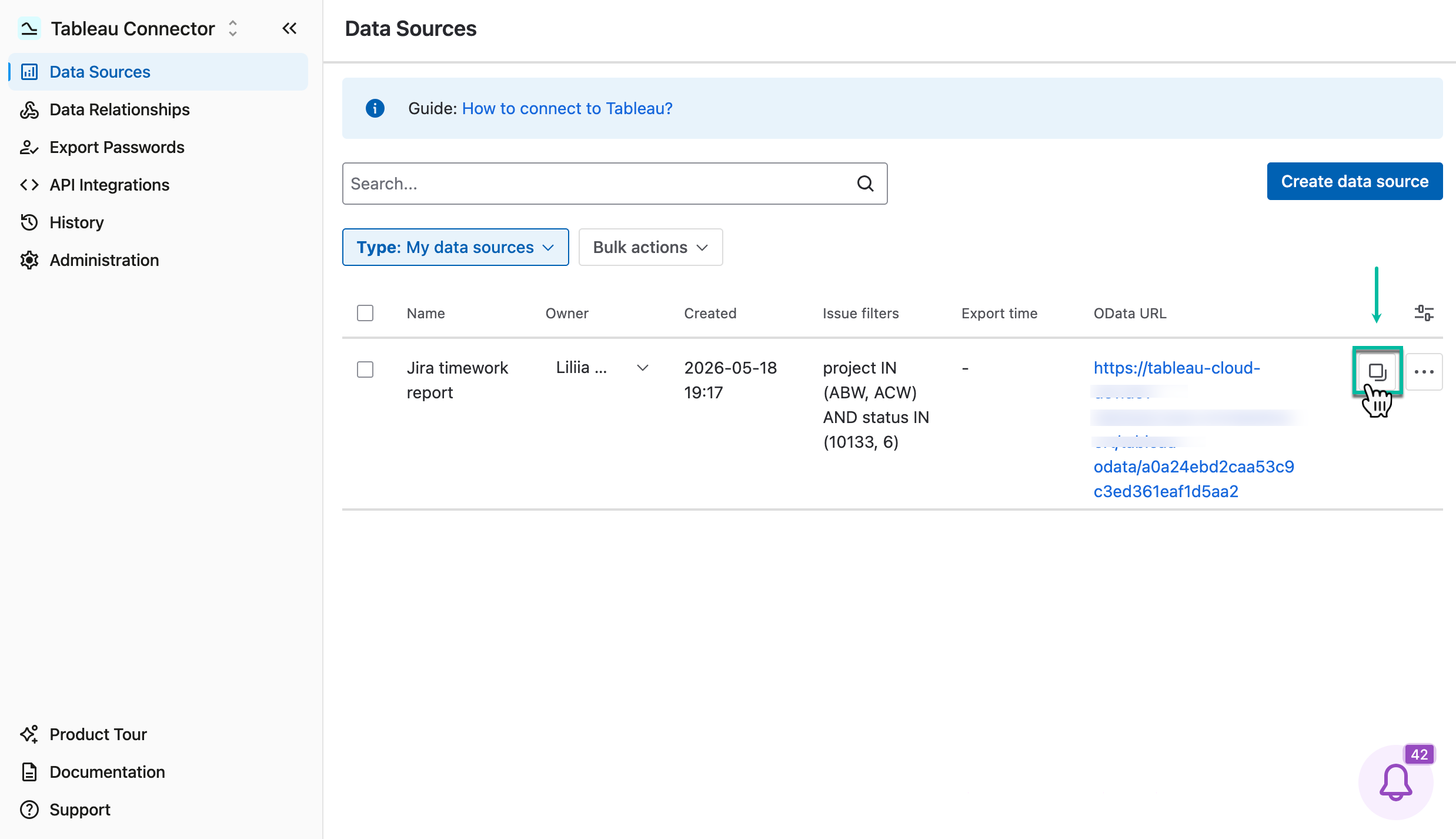Tick the select-all header checkbox
The width and height of the screenshot is (1456, 839).
click(365, 313)
